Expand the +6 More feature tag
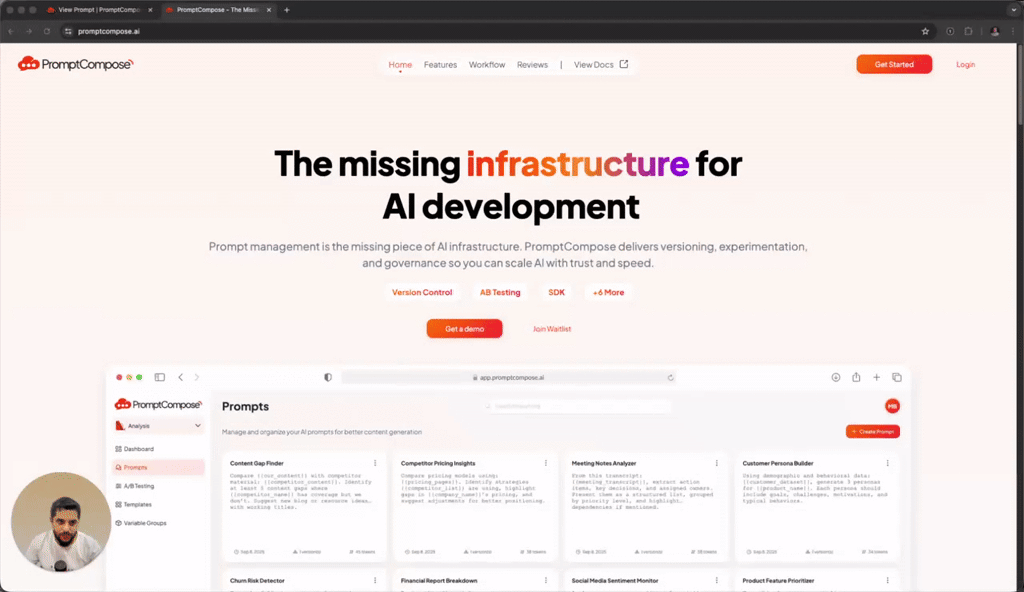The height and width of the screenshot is (592, 1024). coord(608,293)
